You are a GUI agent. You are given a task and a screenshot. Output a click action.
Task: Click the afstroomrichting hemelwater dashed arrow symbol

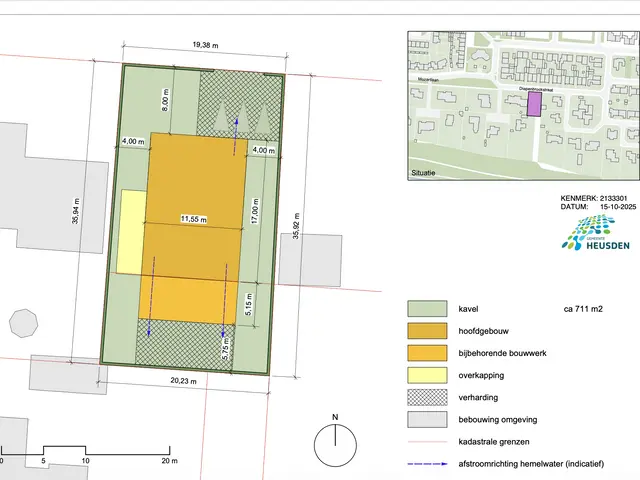click(427, 464)
